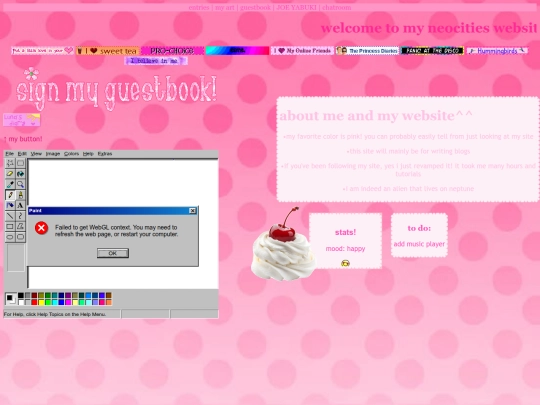The width and height of the screenshot is (540, 405).
Task: Open the JOE YABUKI link
Action: point(296,8)
